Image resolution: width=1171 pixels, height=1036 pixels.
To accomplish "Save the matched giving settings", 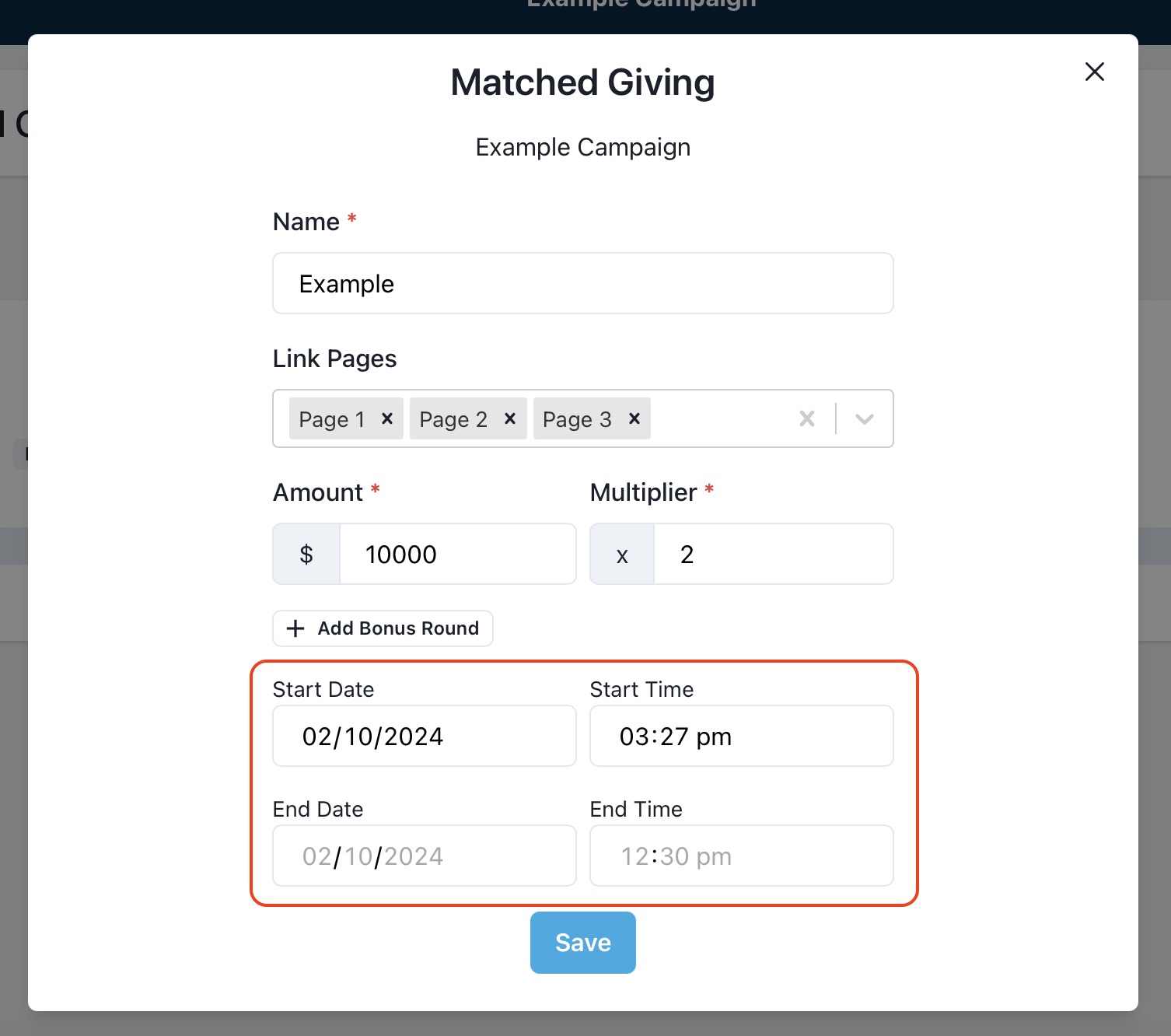I will tap(583, 943).
